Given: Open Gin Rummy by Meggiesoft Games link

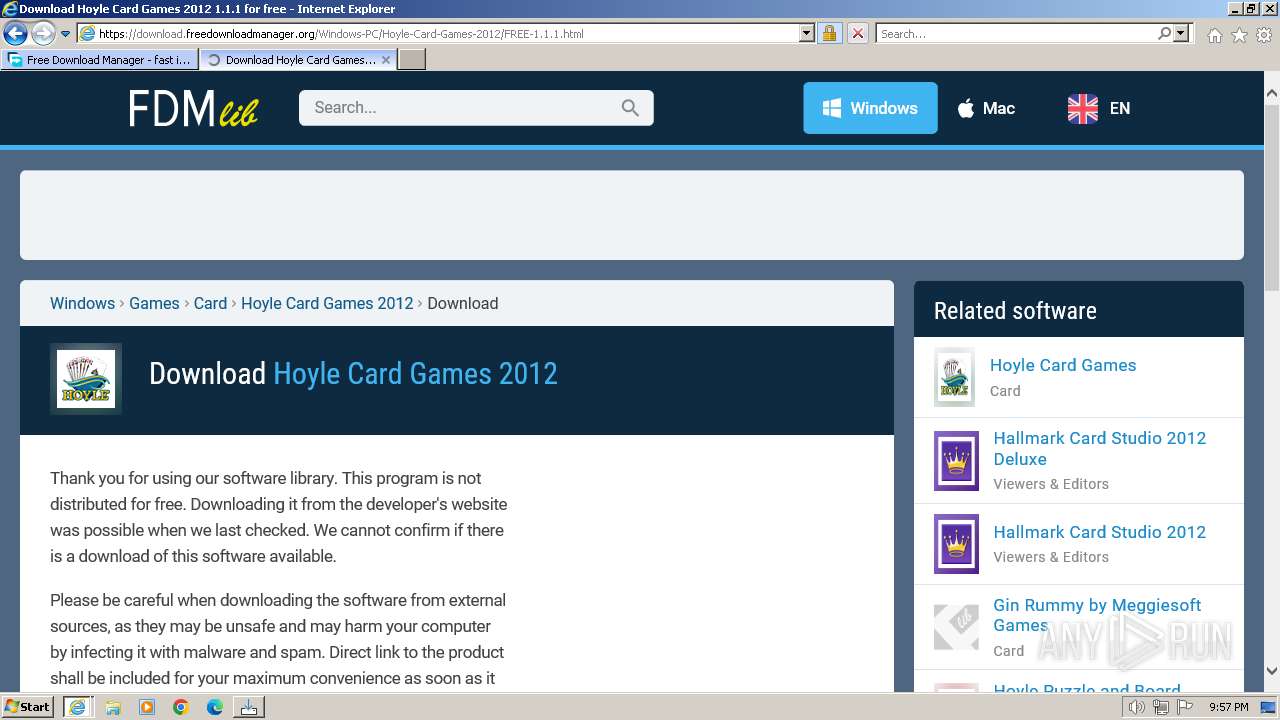Looking at the screenshot, I should point(1097,615).
